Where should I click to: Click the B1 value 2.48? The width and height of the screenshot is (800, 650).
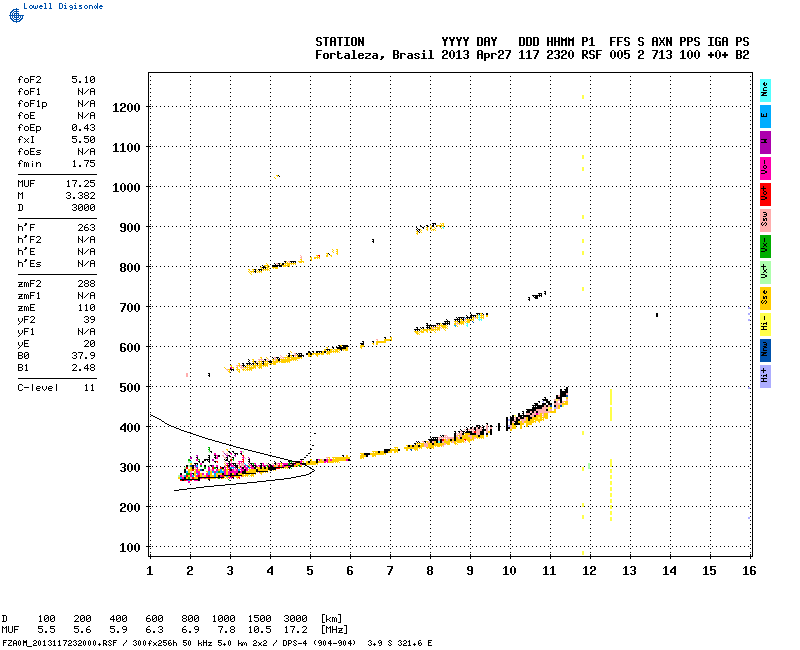pyautogui.click(x=83, y=368)
